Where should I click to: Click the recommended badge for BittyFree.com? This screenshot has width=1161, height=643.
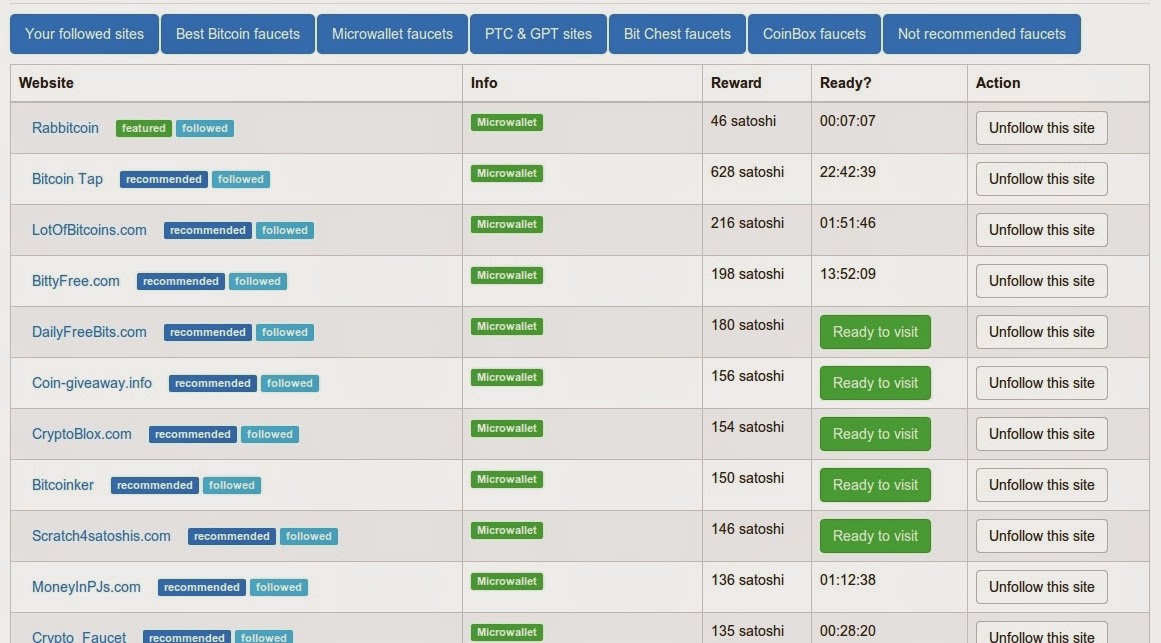pyautogui.click(x=181, y=281)
